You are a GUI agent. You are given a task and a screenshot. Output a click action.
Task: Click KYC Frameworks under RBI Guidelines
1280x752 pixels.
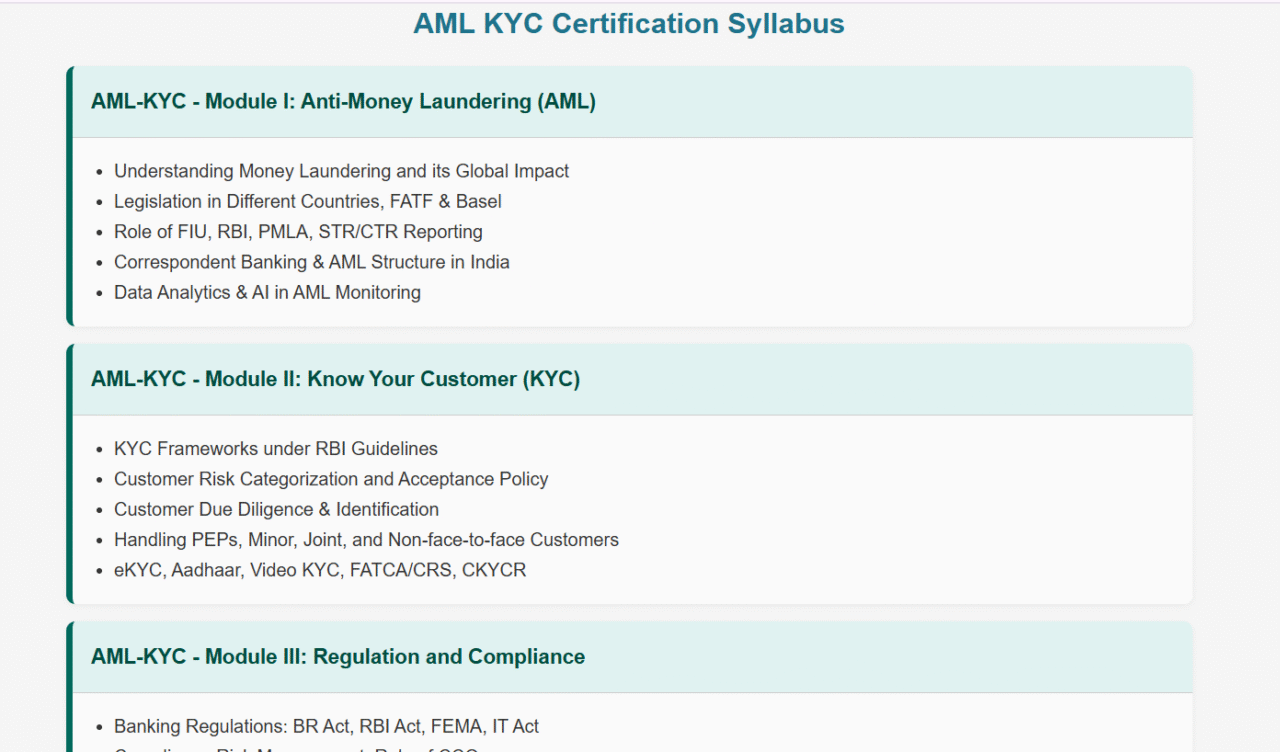coord(275,449)
